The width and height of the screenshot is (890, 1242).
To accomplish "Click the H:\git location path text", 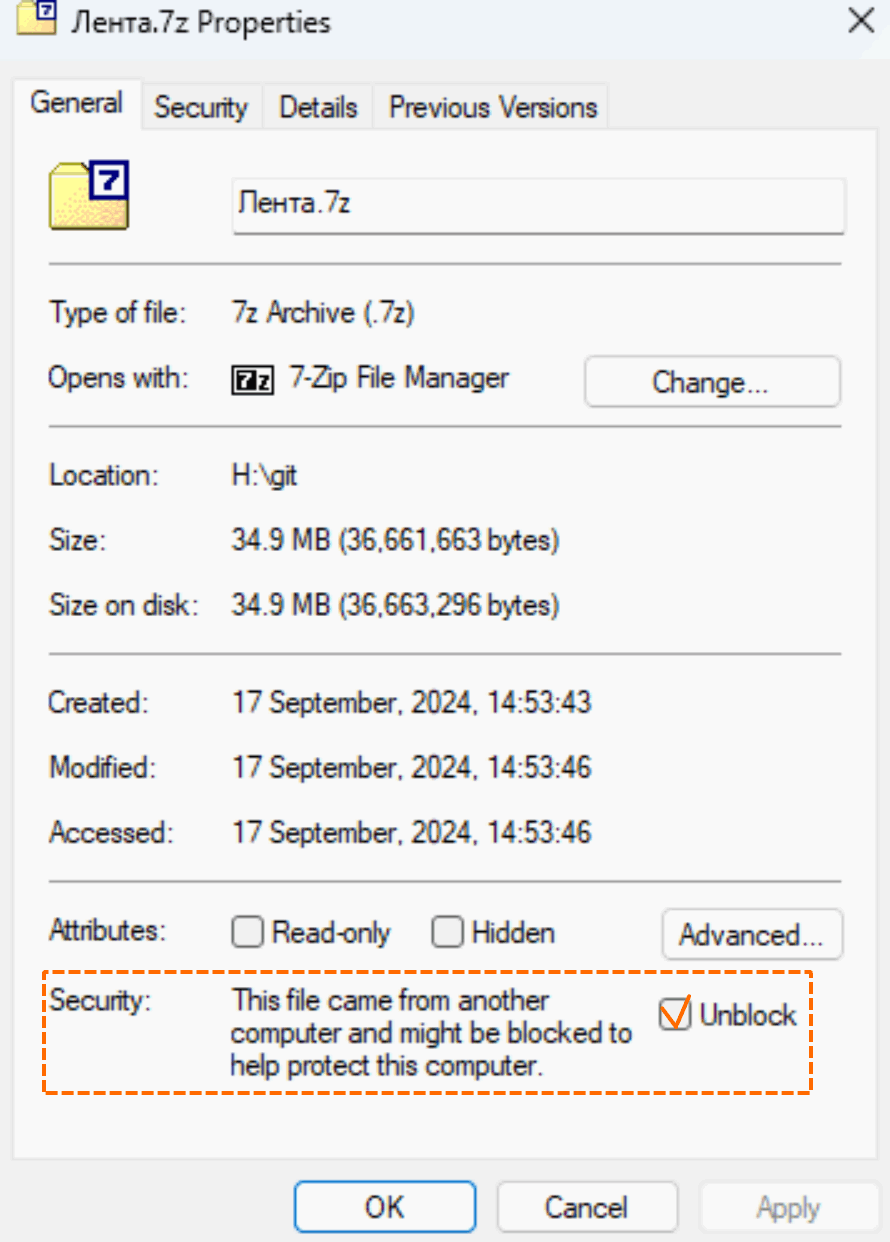I will (265, 476).
